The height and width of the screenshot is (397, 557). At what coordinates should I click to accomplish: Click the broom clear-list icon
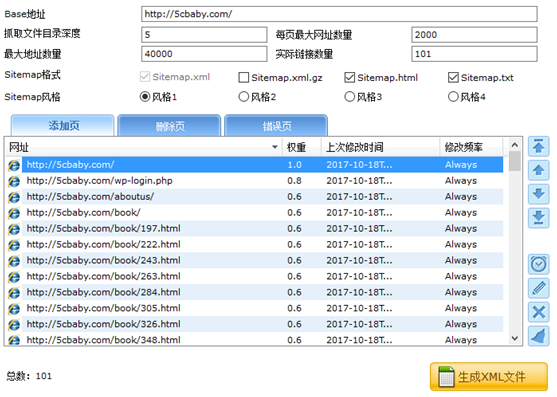[539, 336]
